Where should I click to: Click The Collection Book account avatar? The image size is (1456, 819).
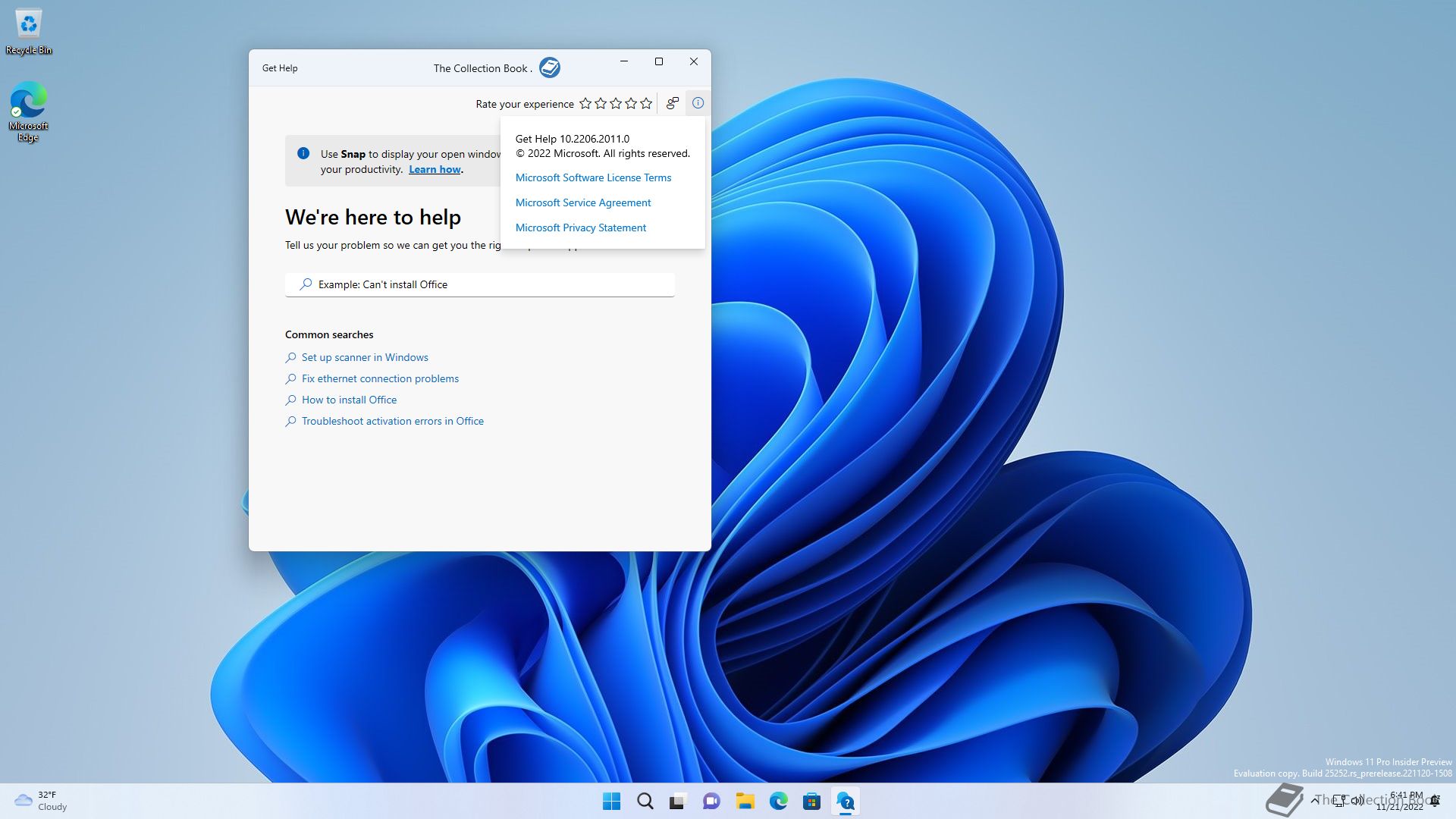550,67
